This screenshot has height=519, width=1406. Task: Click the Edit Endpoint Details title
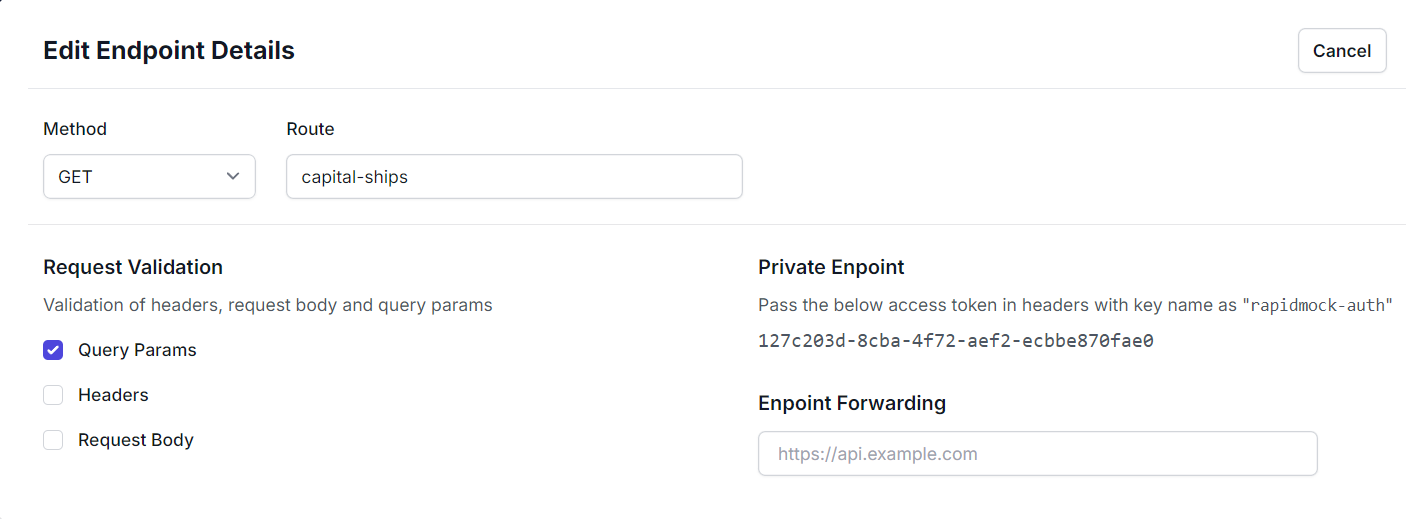coord(168,50)
